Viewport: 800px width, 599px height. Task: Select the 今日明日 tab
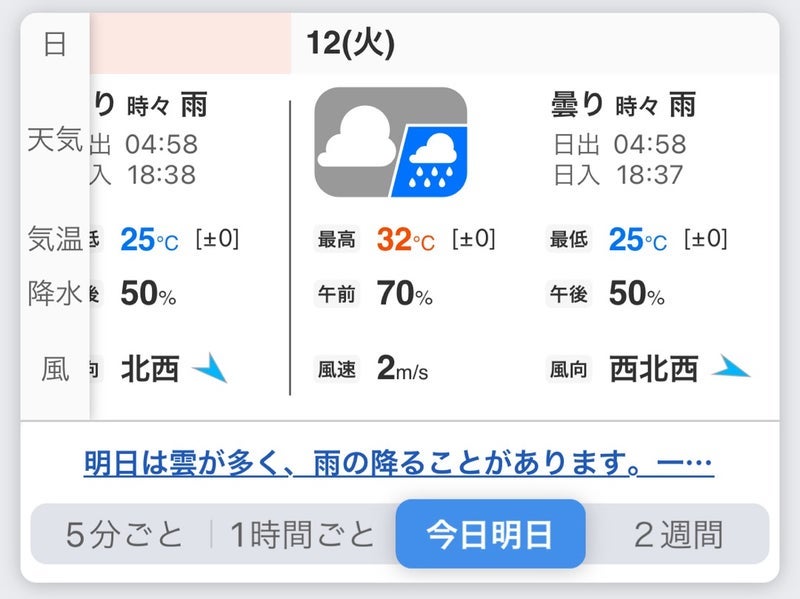pos(490,534)
